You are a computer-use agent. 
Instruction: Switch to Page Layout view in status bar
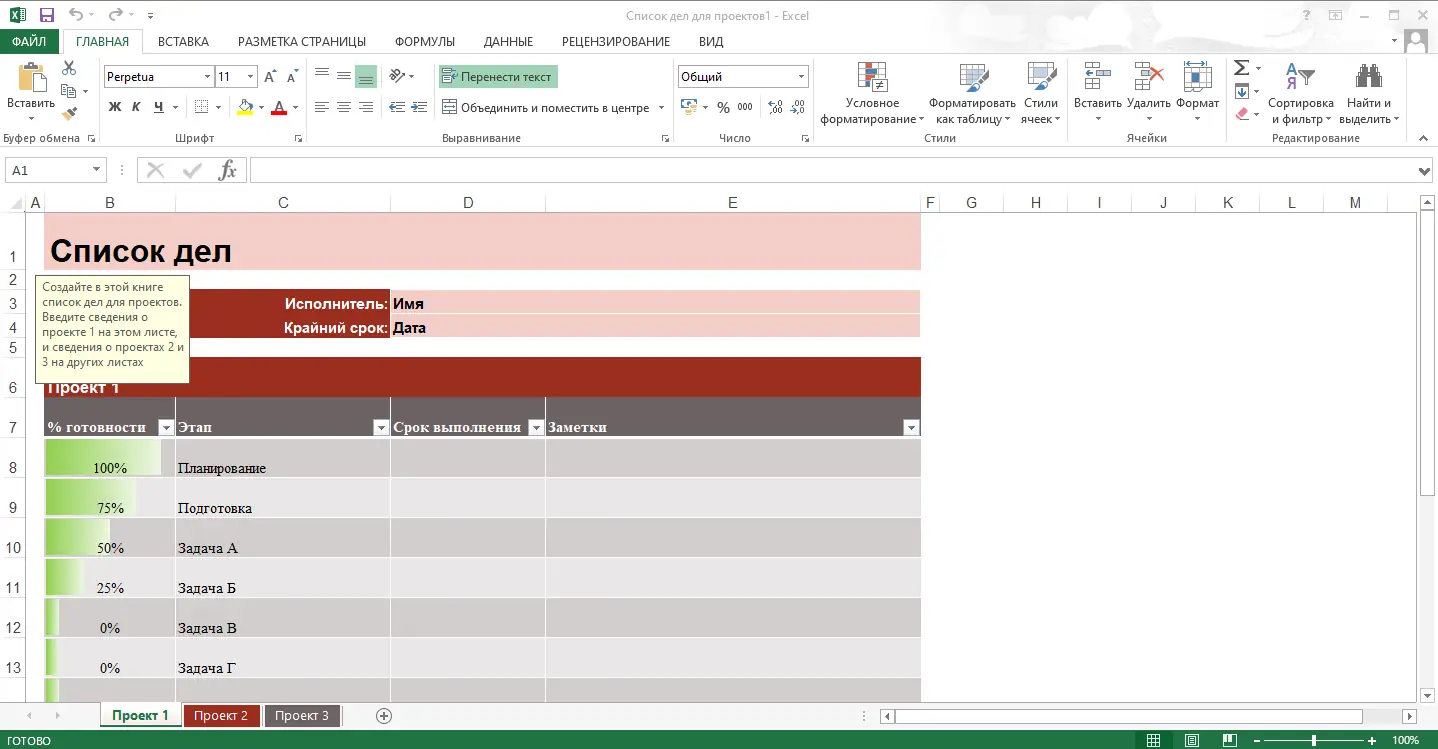(x=1192, y=740)
